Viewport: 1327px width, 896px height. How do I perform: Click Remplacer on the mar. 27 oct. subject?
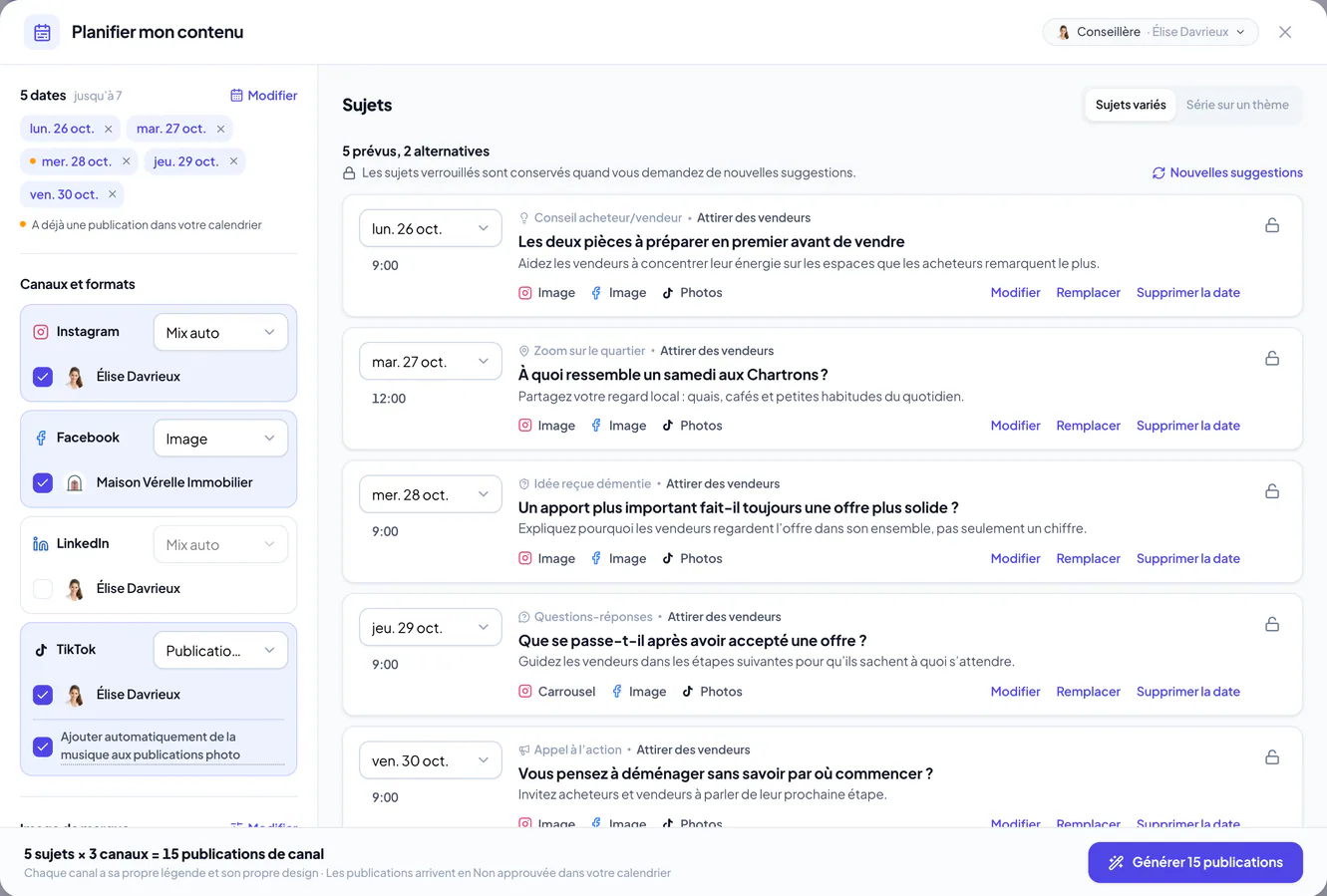click(1088, 426)
